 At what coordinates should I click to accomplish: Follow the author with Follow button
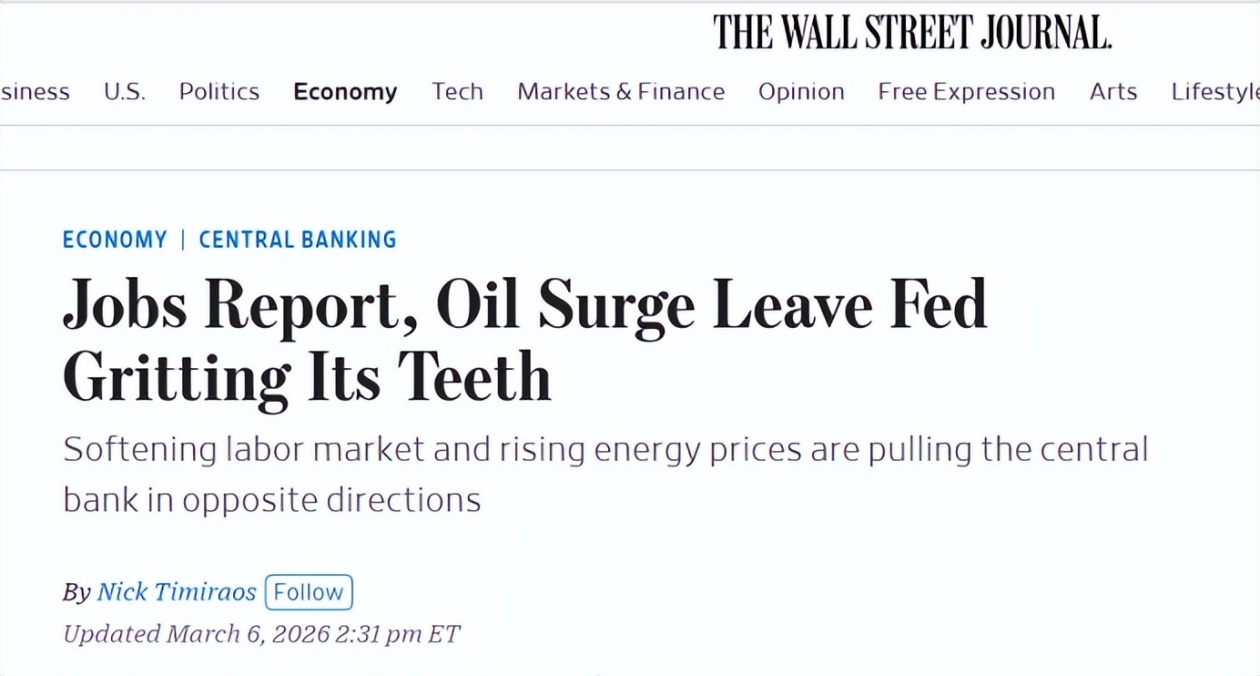(308, 592)
